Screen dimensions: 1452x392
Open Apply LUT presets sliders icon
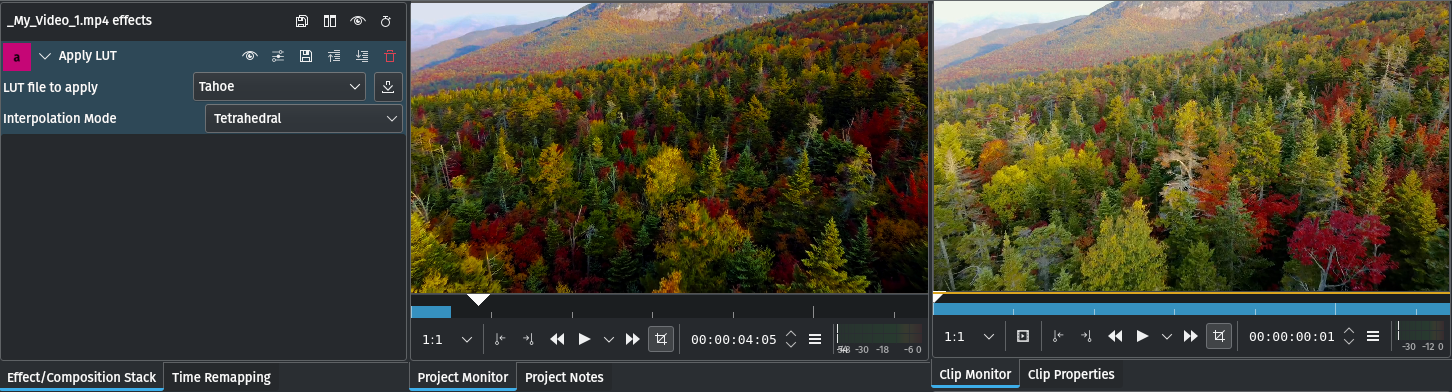(278, 56)
